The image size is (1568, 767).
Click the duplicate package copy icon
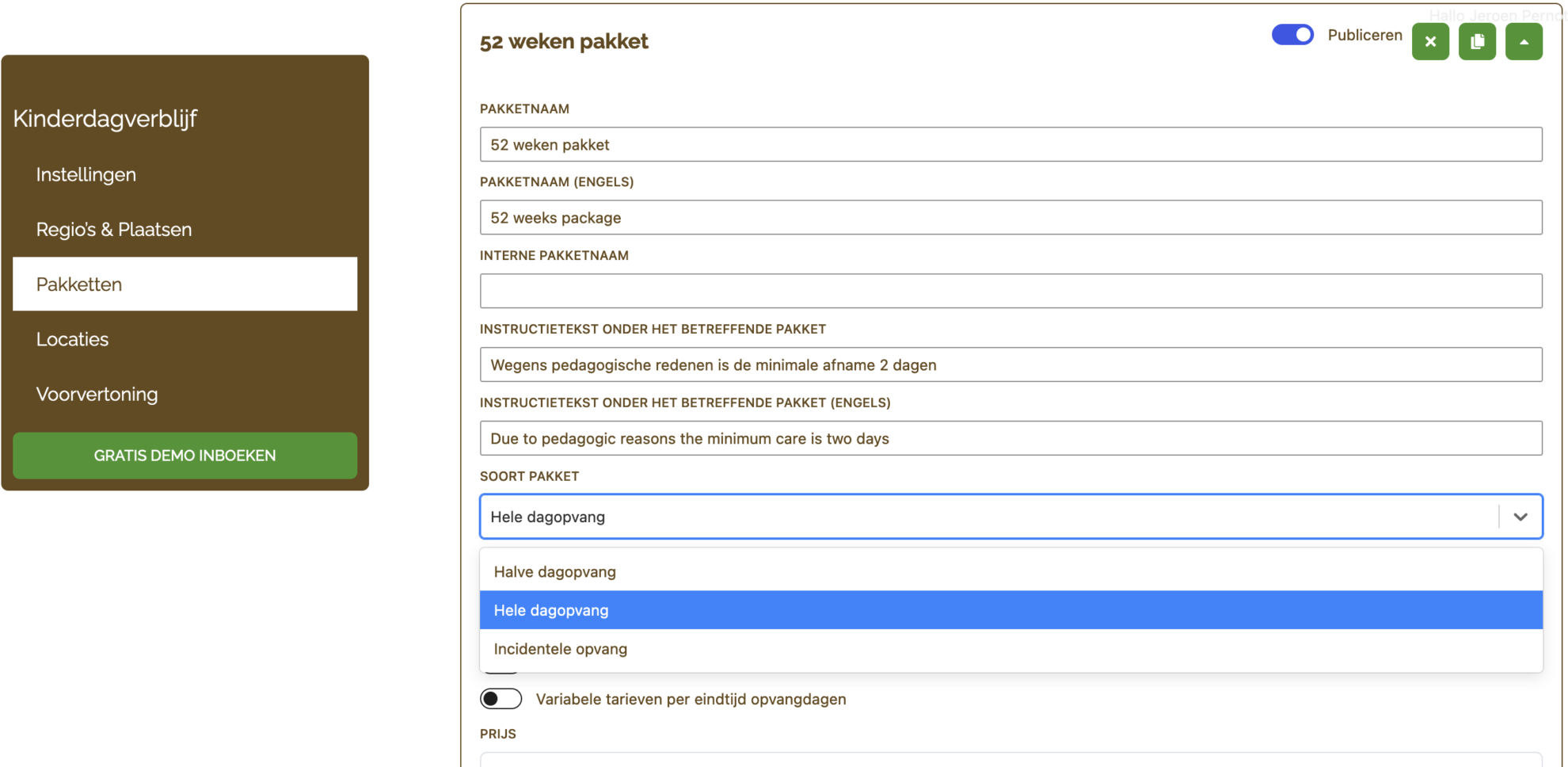point(1477,42)
